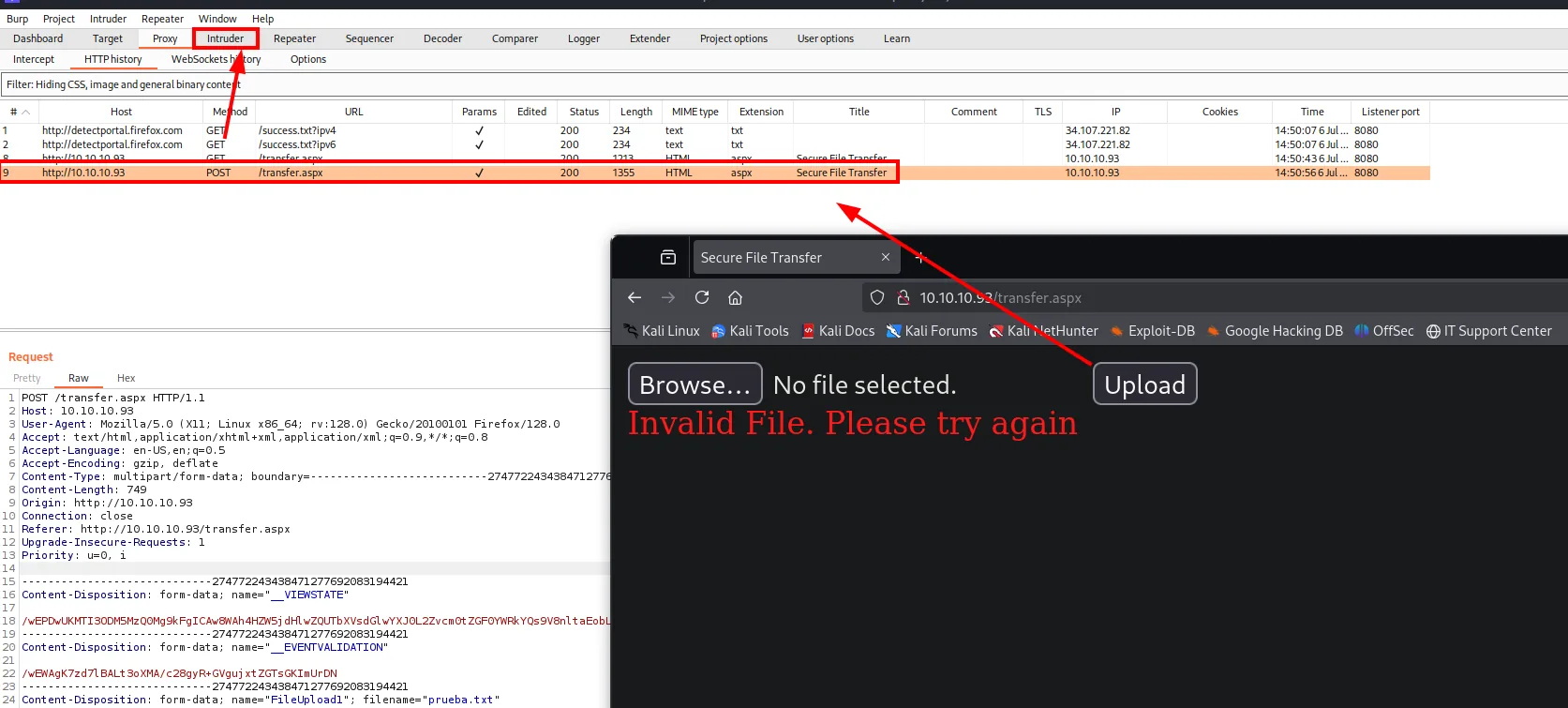Open Google Hacking DB bookmark
The height and width of the screenshot is (708, 1568).
(1275, 331)
